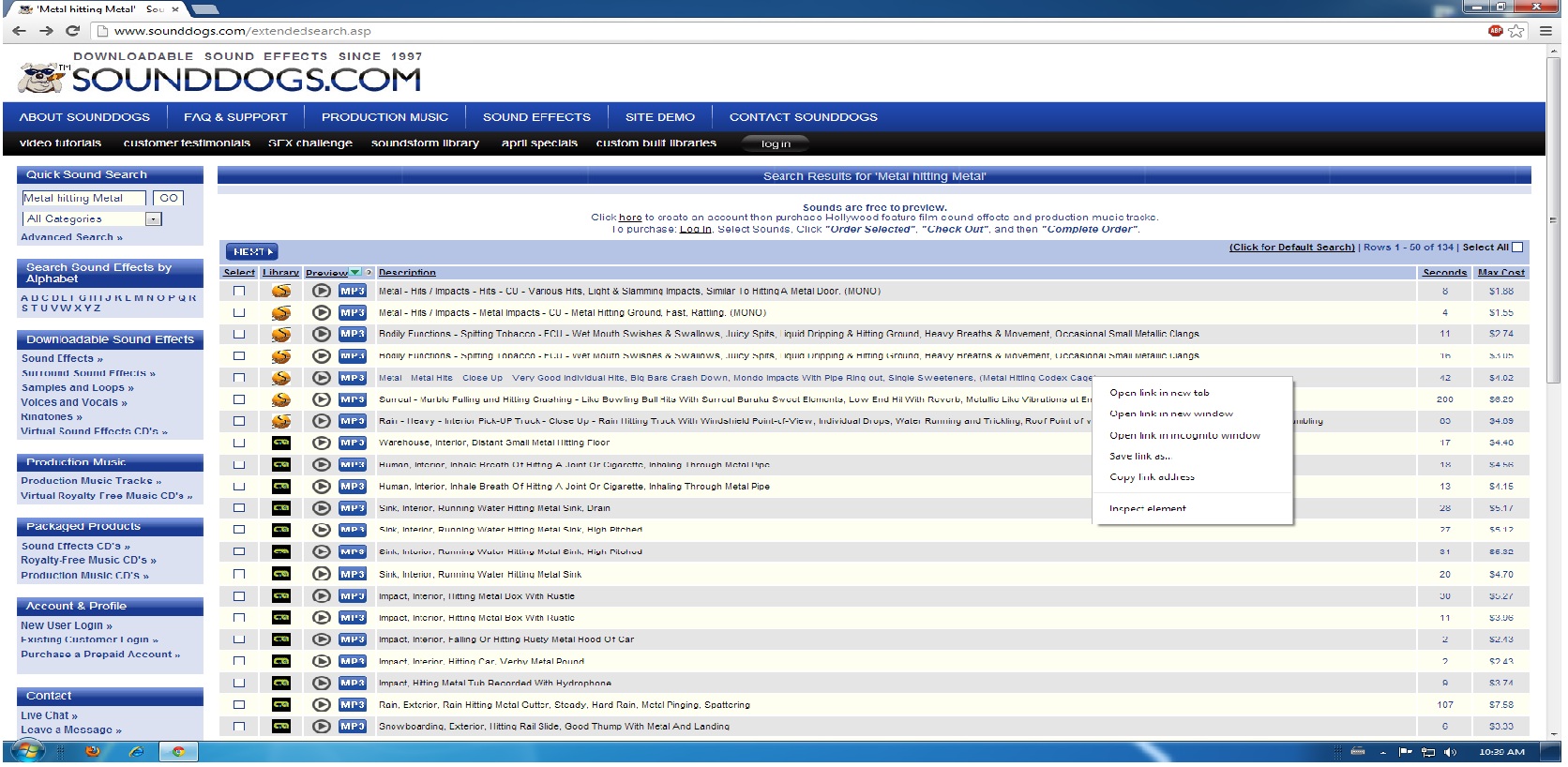This screenshot has height=767, width=1568.
Task: Open the Sound Effects navigation tab
Action: click(x=536, y=117)
